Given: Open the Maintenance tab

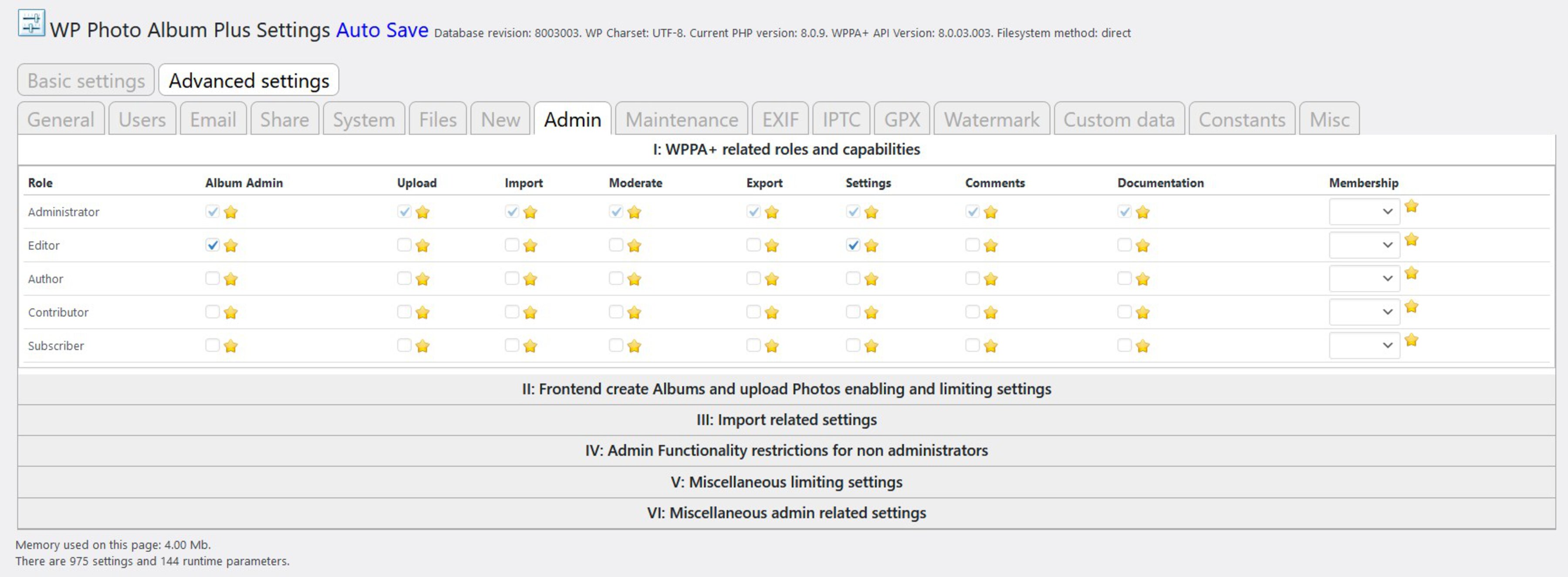Looking at the screenshot, I should (681, 119).
